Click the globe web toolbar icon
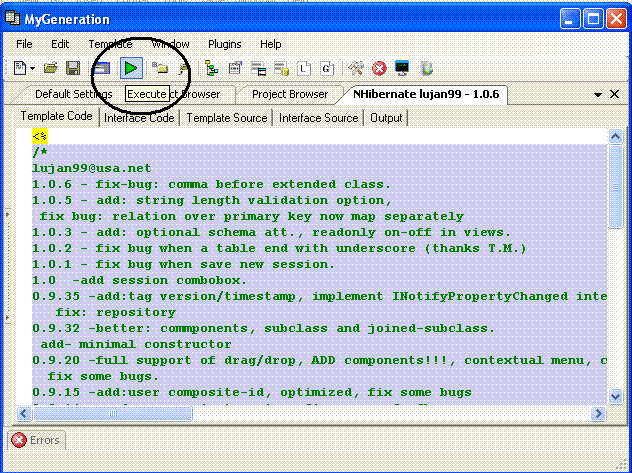Screen dimensions: 632x473 tap(427, 68)
